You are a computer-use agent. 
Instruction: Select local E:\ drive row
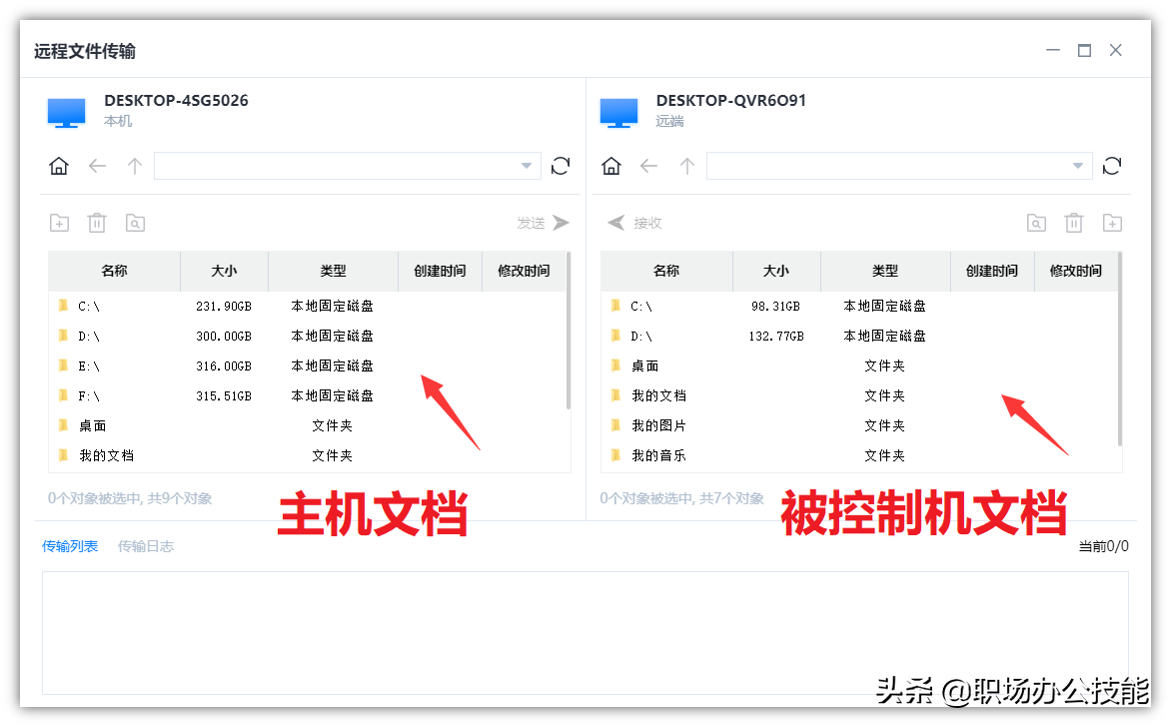pyautogui.click(x=307, y=366)
